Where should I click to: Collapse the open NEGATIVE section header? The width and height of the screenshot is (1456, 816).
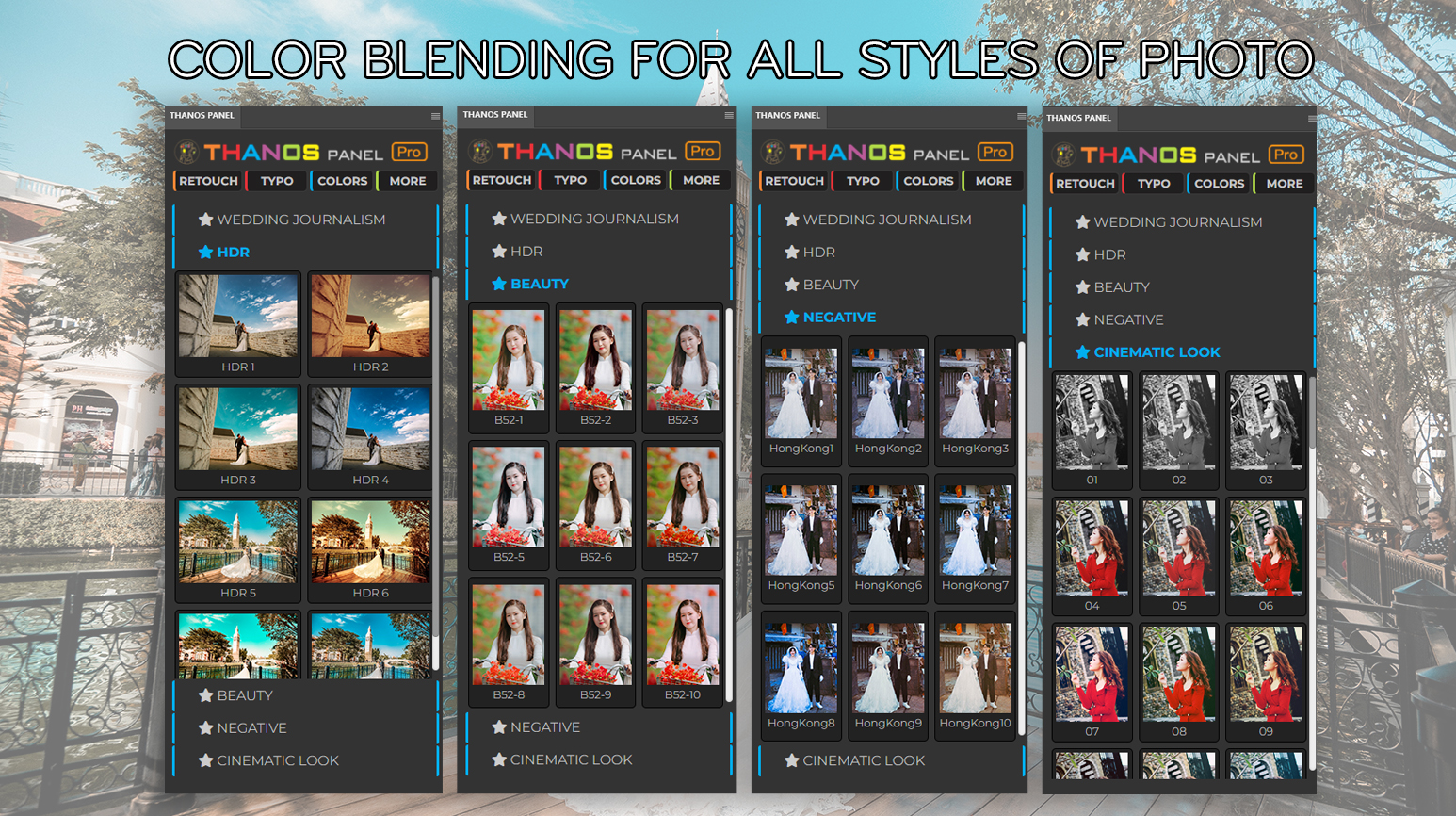click(892, 318)
